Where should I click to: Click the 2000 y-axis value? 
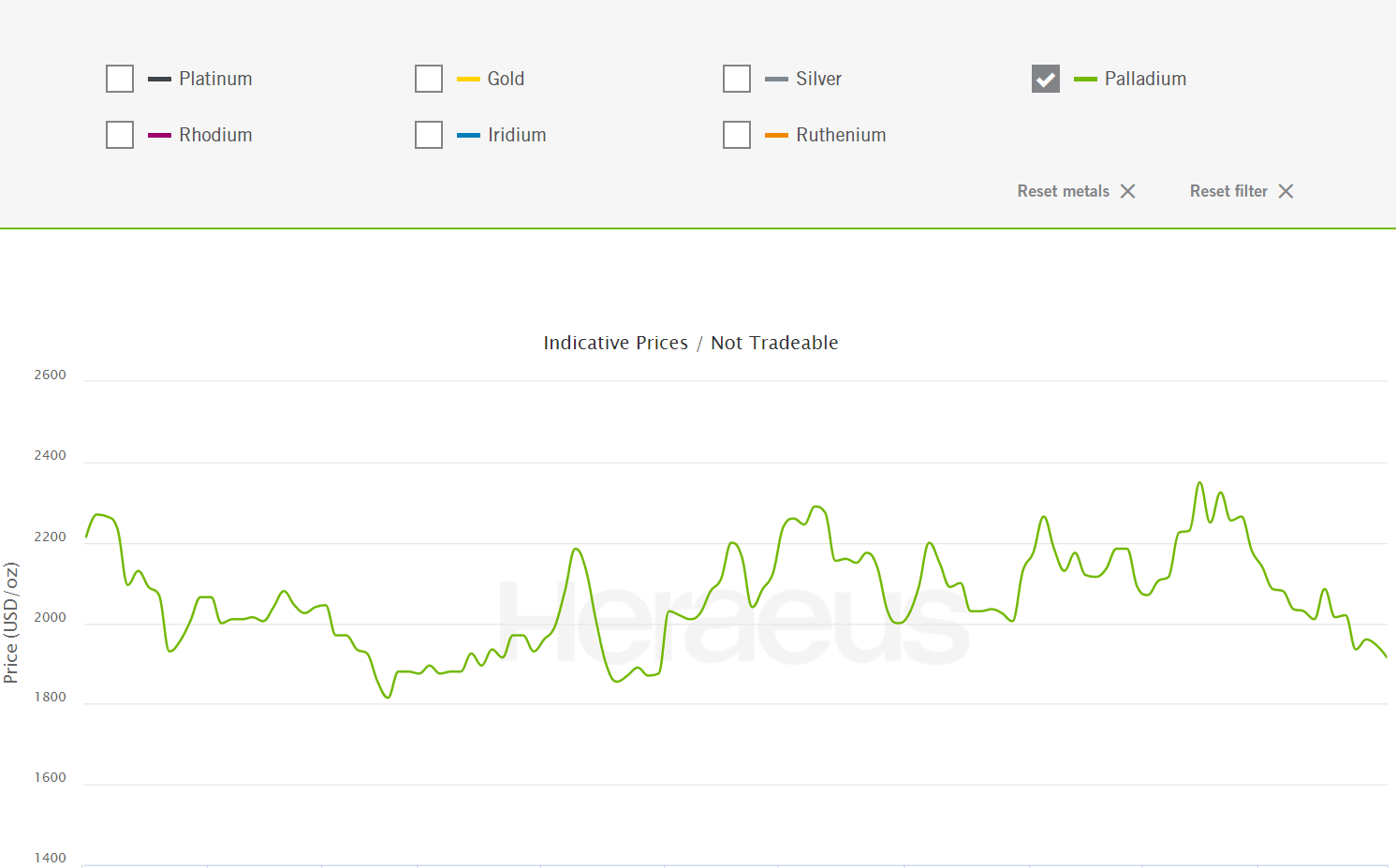[x=51, y=617]
